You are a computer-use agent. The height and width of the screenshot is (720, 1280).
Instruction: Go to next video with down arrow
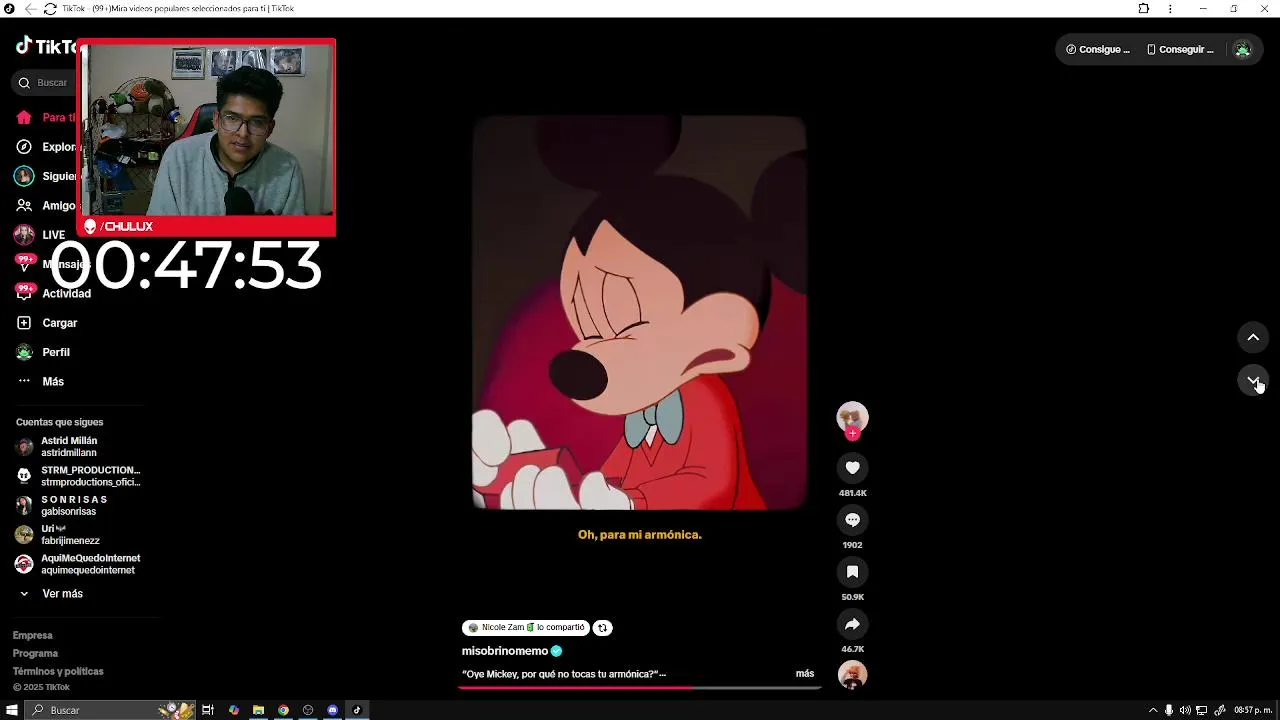click(1253, 381)
